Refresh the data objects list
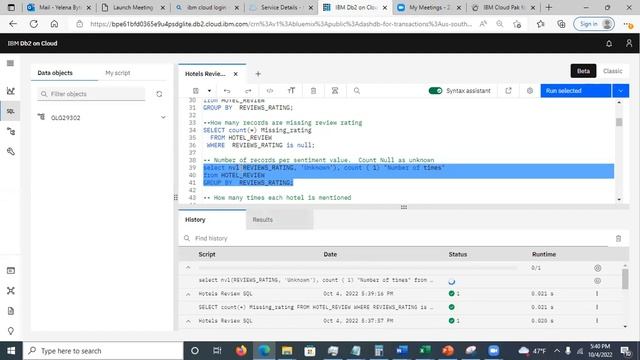Viewport: 640px width, 360px height. tap(159, 94)
